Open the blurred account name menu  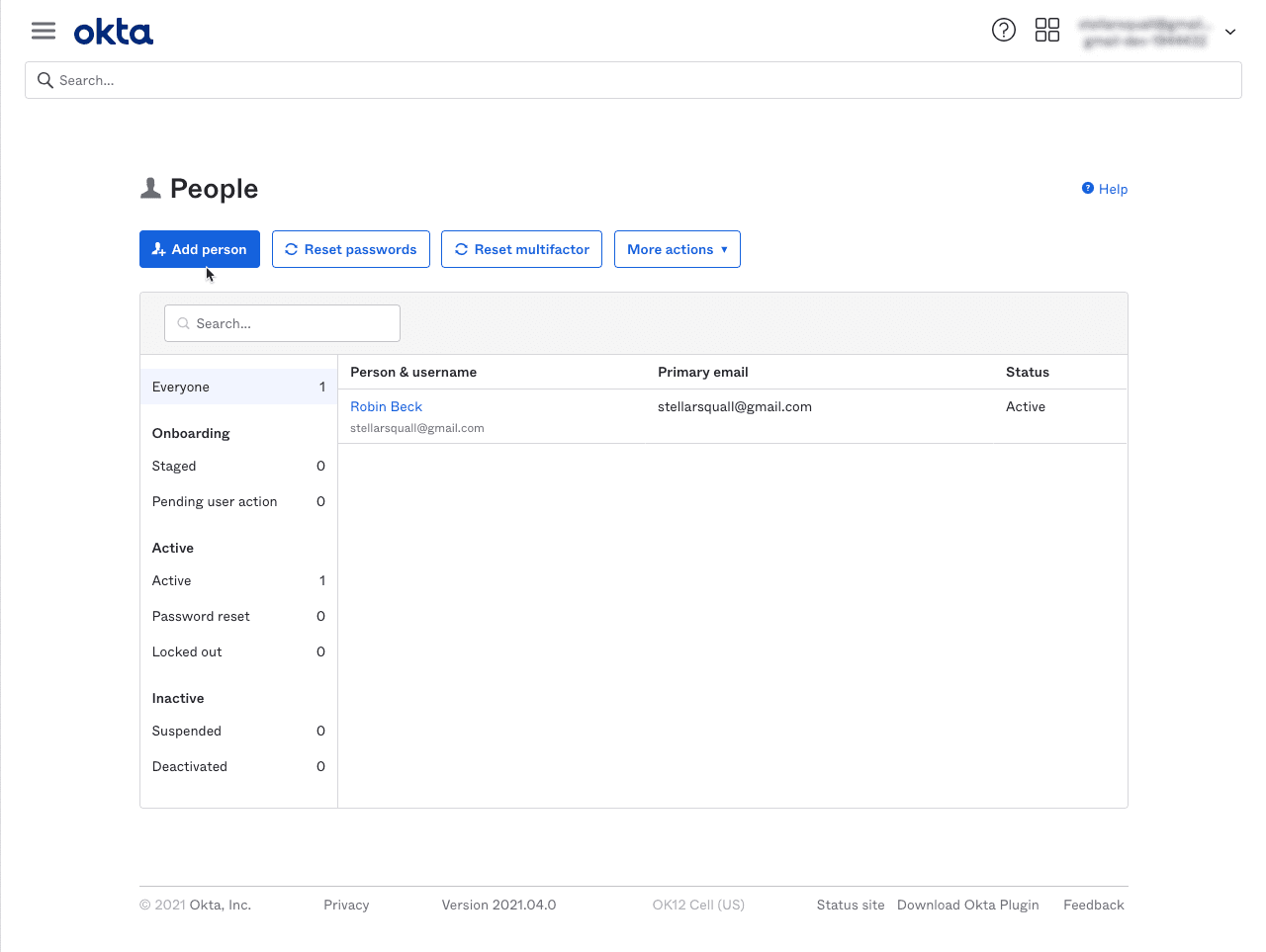click(1143, 32)
